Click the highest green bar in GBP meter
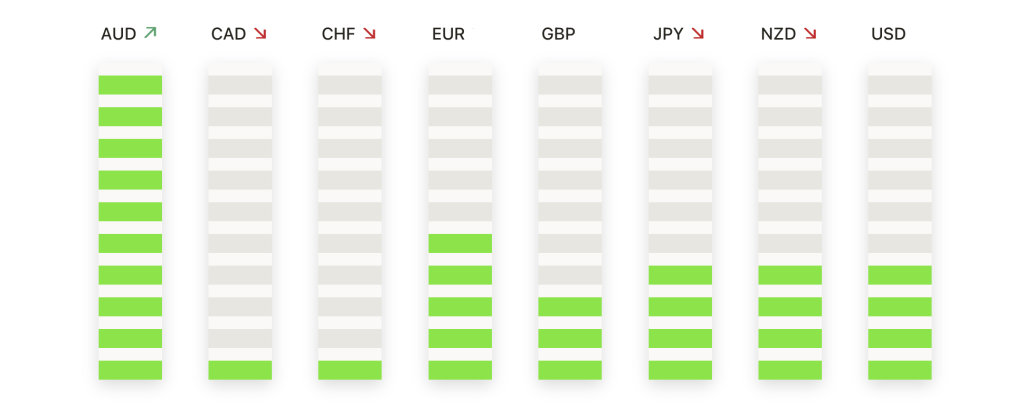Viewport: 1024px width, 414px height. (x=570, y=307)
